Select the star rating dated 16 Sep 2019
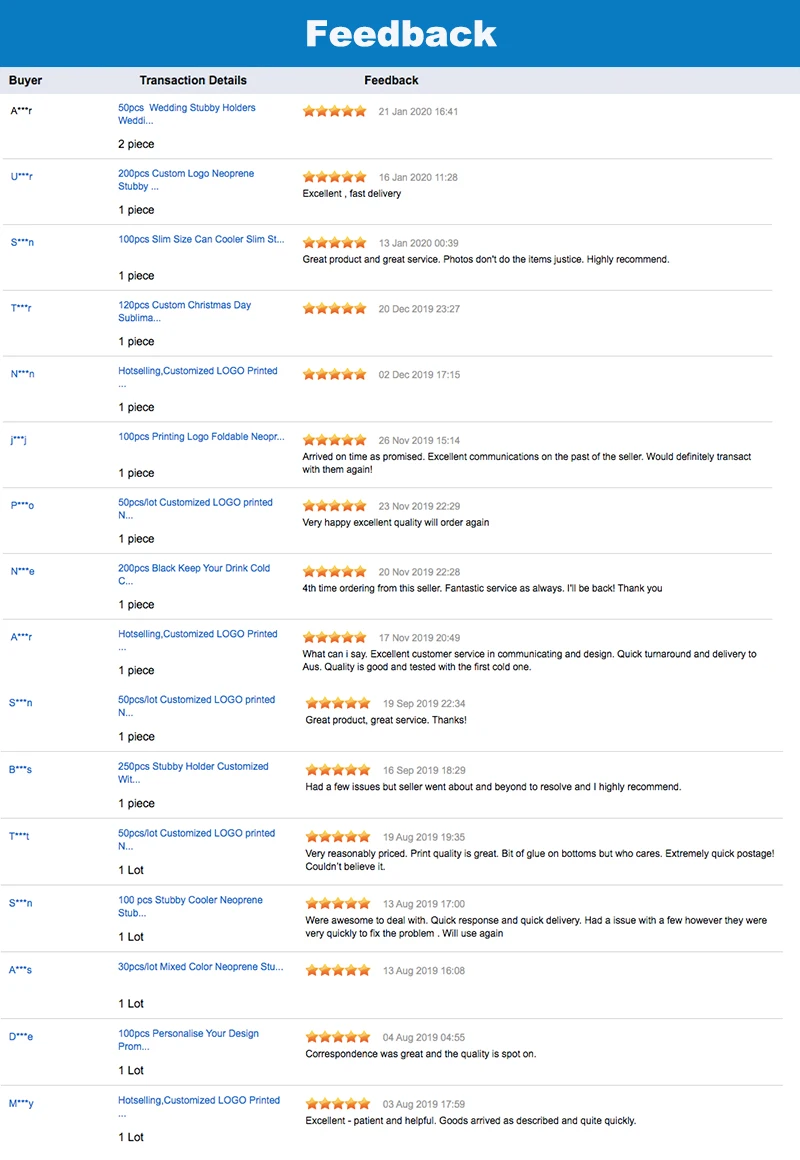The width and height of the screenshot is (800, 1160). pyautogui.click(x=338, y=770)
